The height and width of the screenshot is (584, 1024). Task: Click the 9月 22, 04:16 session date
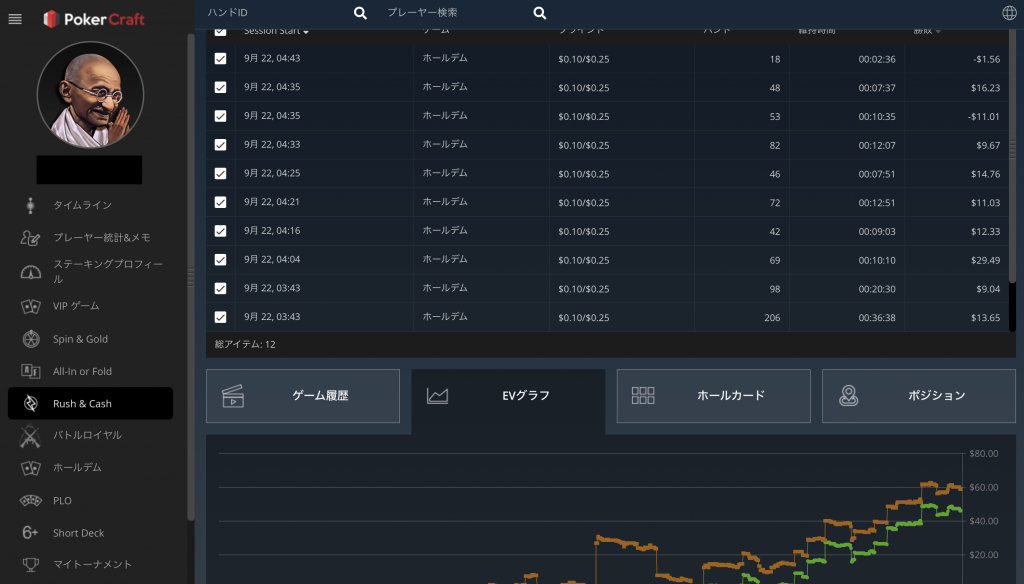click(x=272, y=231)
